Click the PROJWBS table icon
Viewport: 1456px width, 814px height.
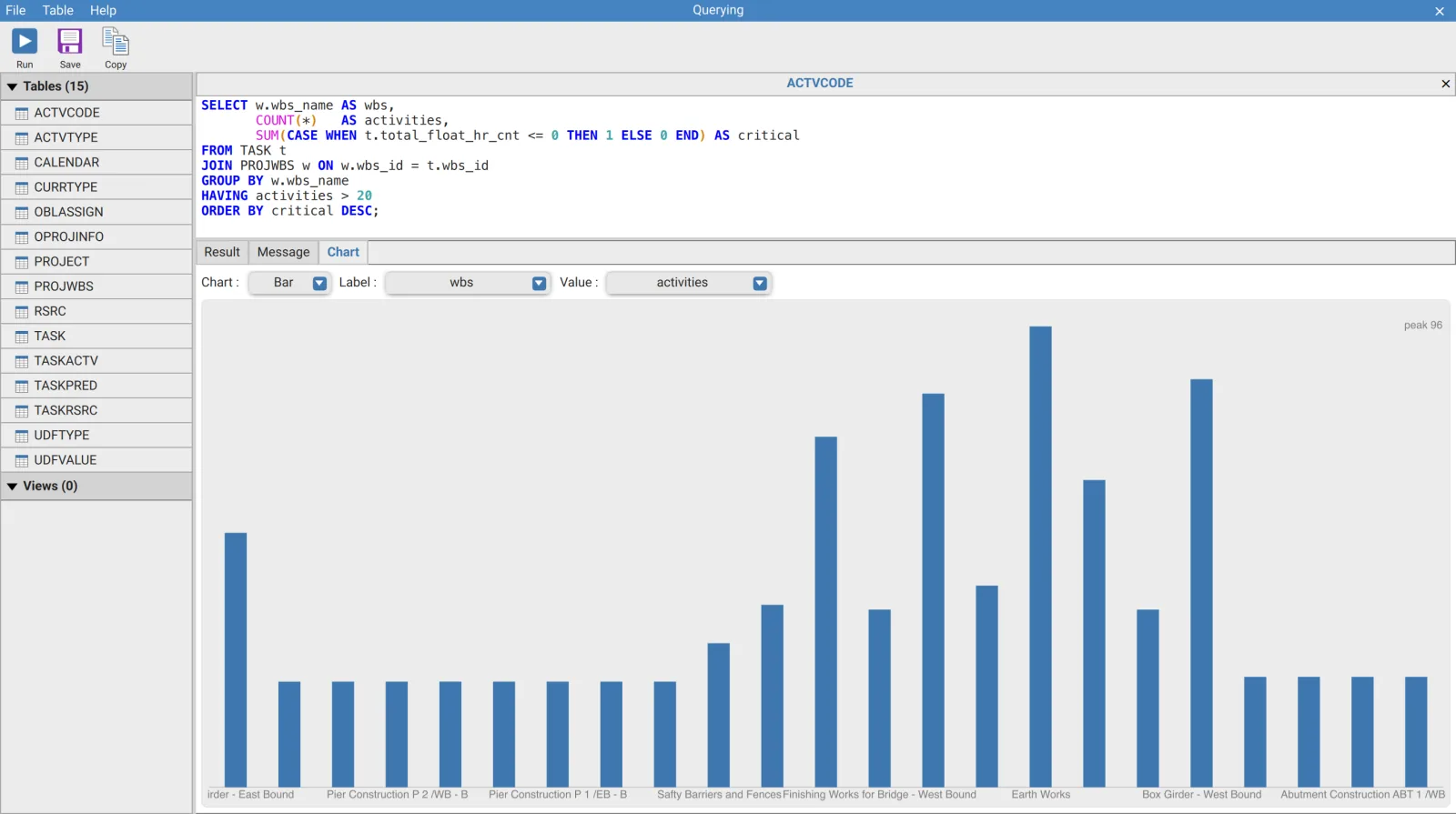point(22,287)
